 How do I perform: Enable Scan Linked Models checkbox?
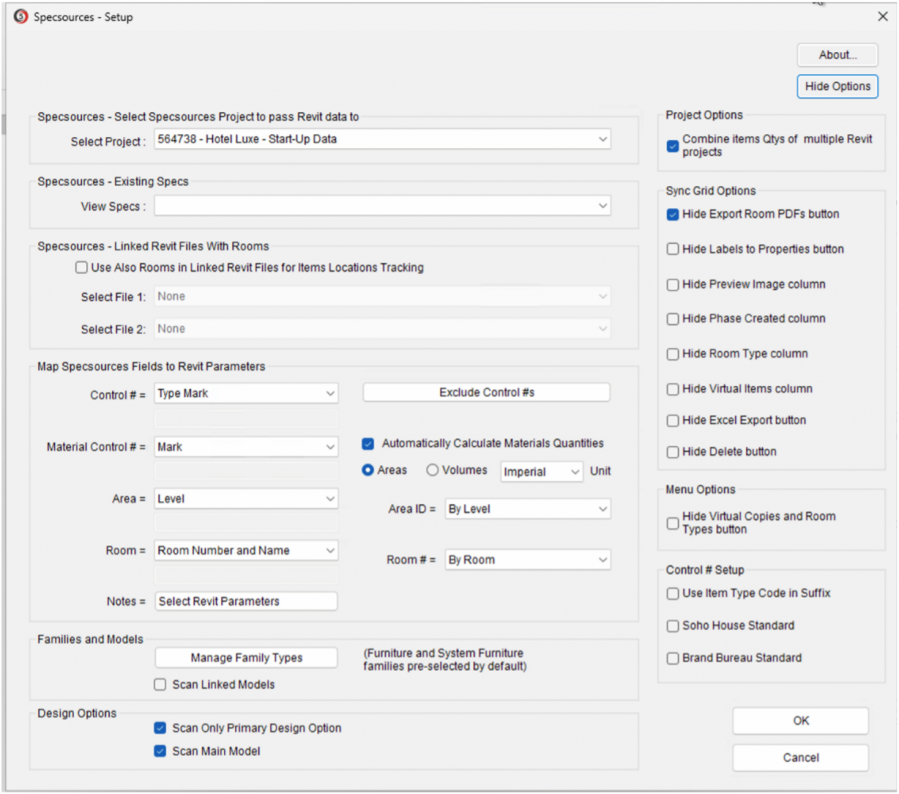[x=160, y=685]
